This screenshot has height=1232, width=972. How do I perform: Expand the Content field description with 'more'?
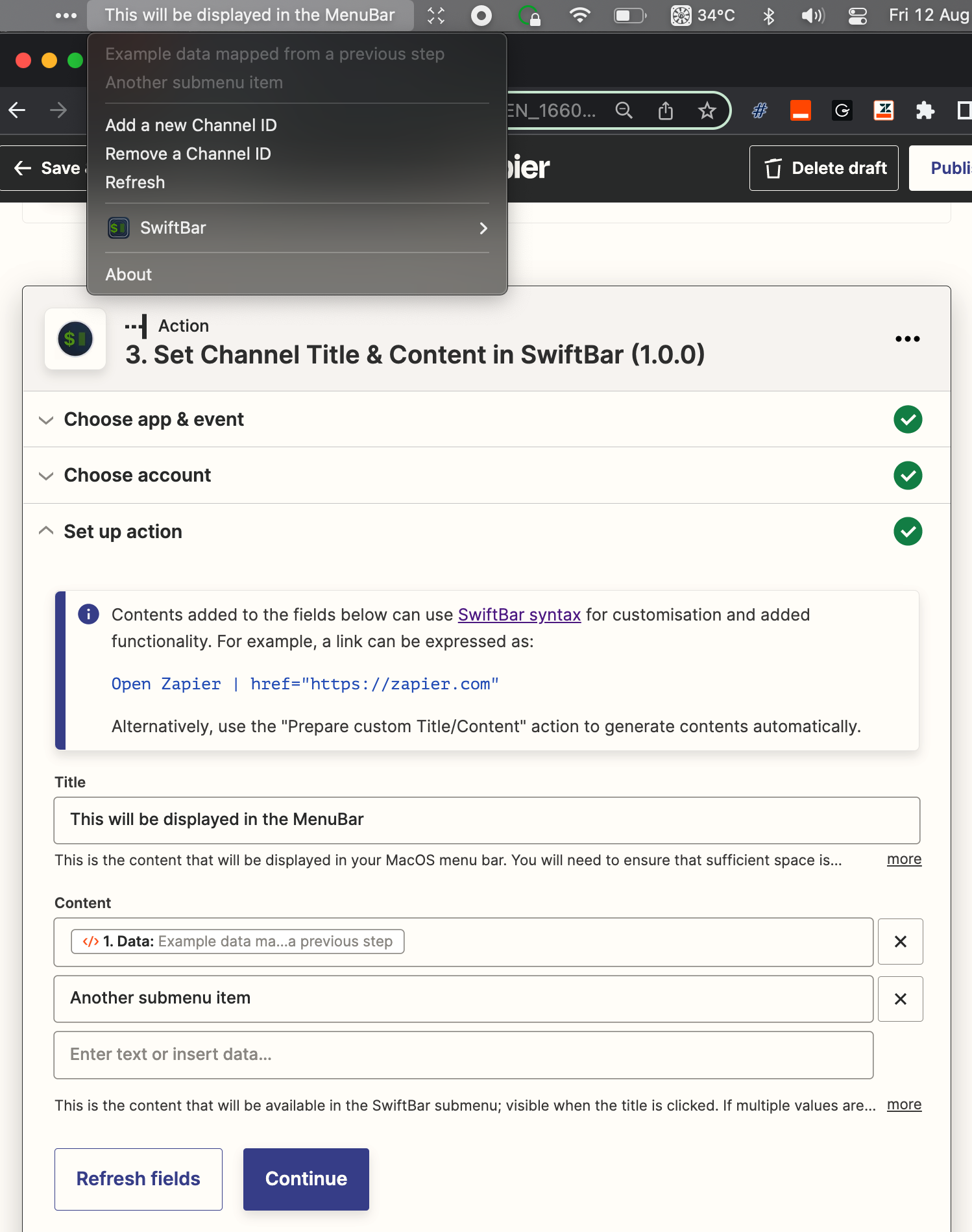(905, 1104)
